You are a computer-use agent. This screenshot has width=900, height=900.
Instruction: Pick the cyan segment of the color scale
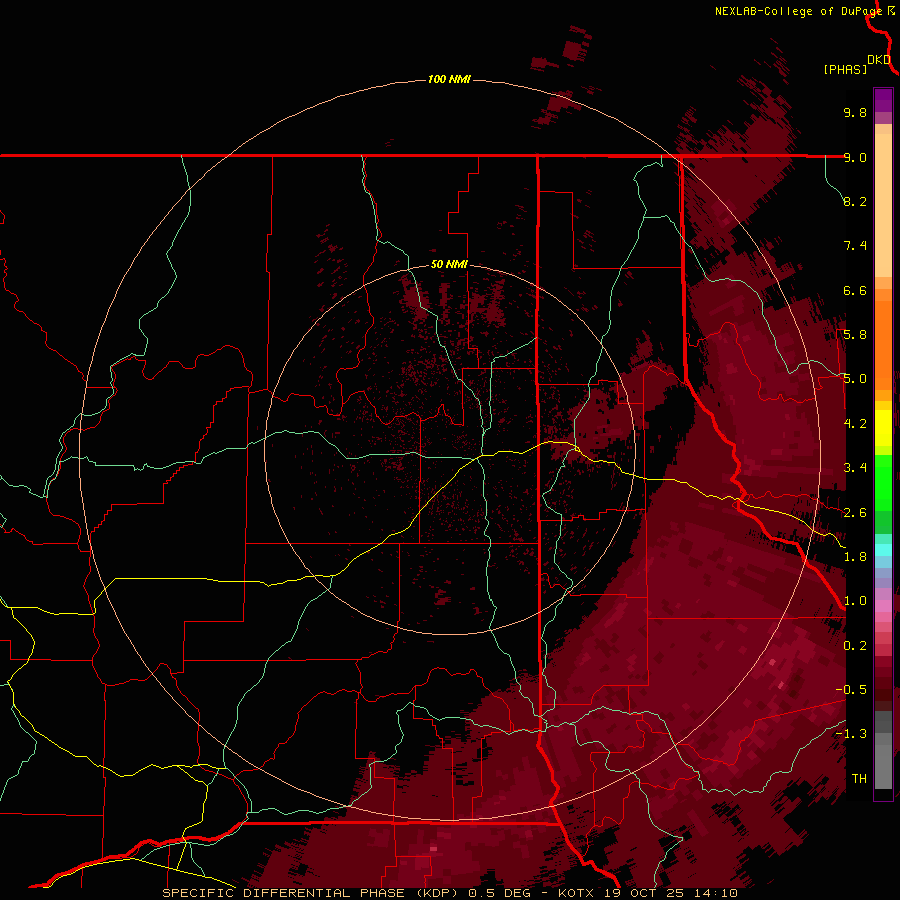883,550
